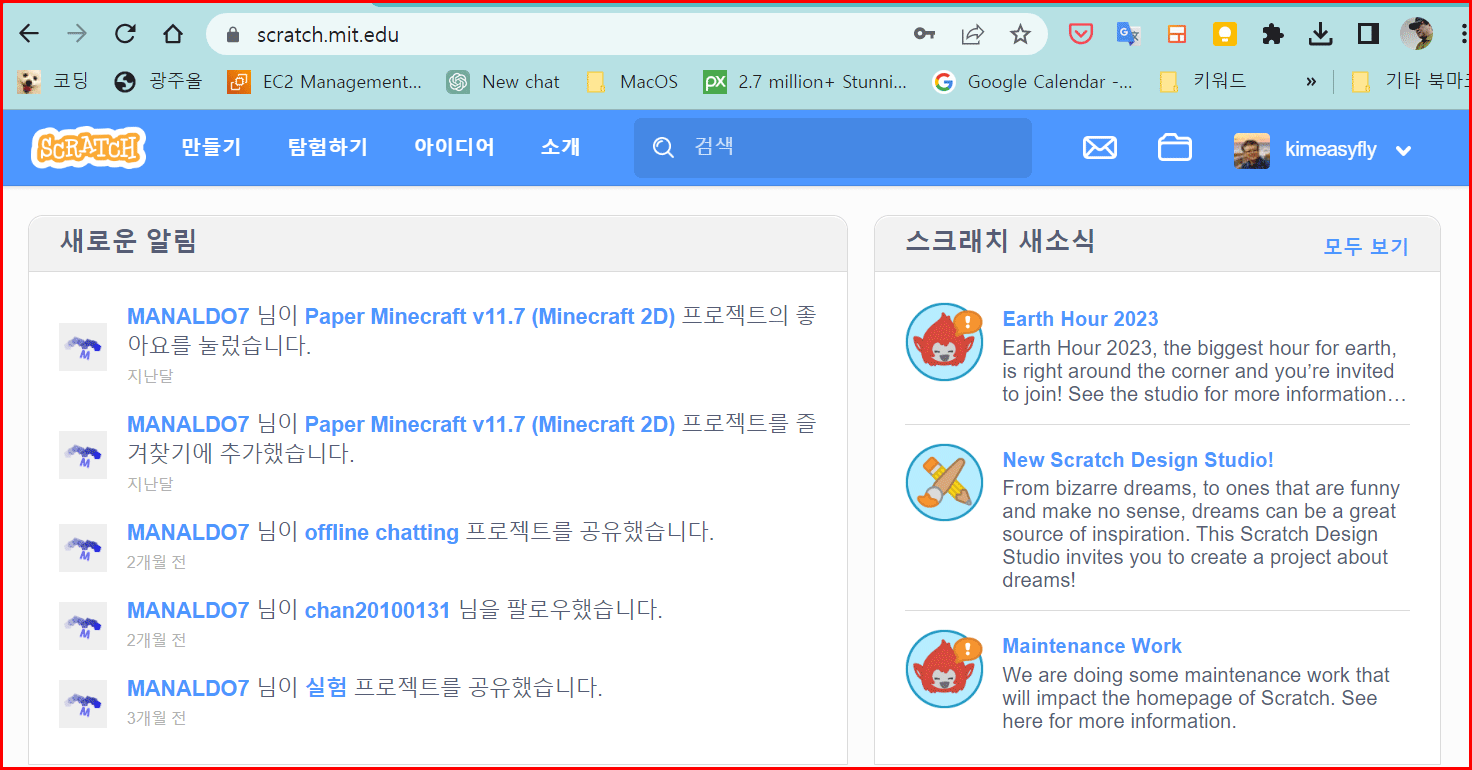Click MANALDO7 avatar beside offline chatting
The image size is (1472, 770).
click(83, 548)
